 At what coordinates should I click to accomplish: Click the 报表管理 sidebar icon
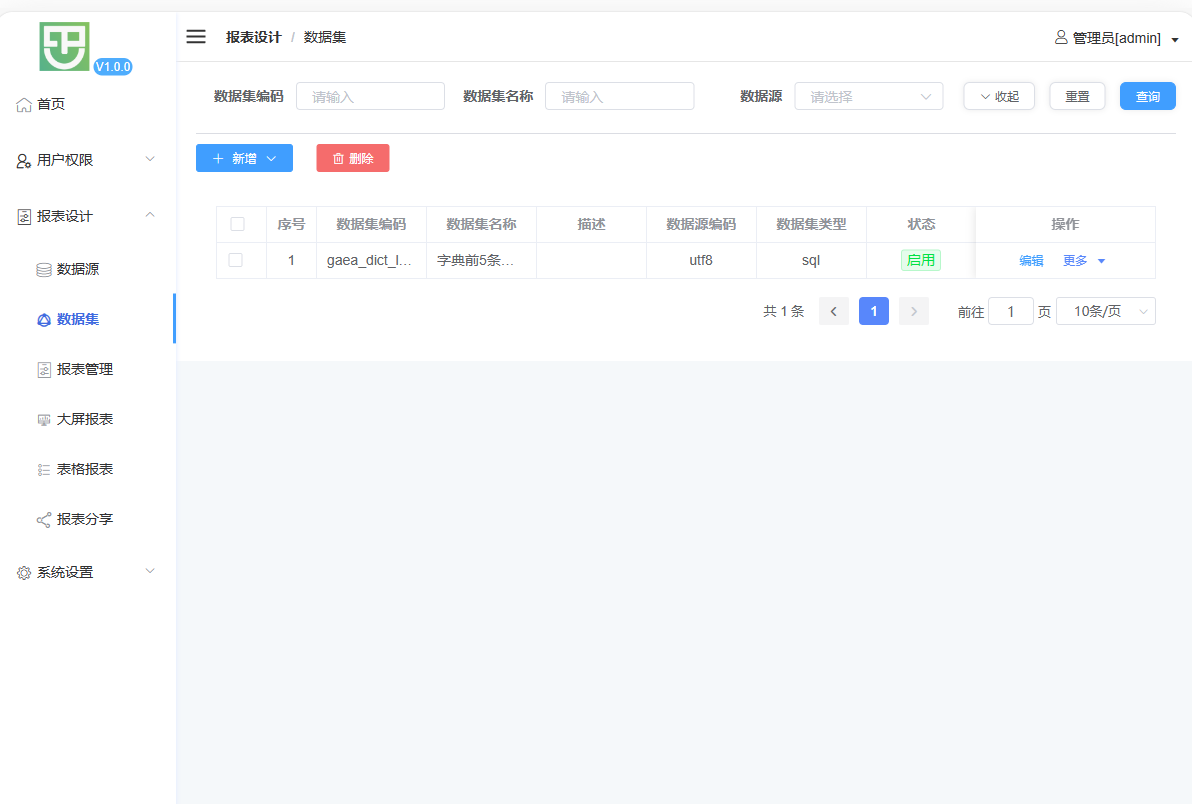(x=44, y=370)
